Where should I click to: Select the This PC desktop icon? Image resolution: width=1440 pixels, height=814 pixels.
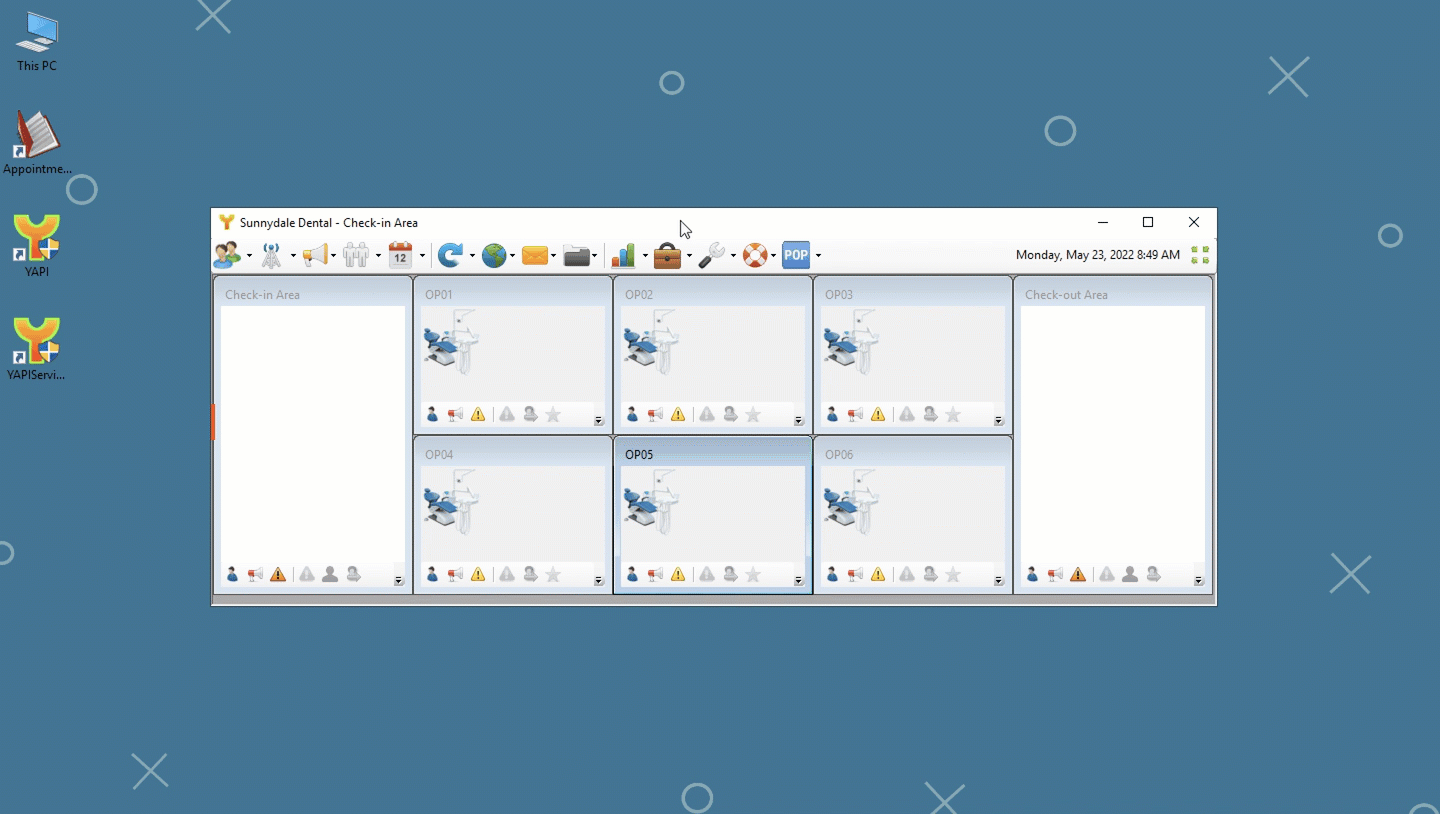click(x=37, y=43)
